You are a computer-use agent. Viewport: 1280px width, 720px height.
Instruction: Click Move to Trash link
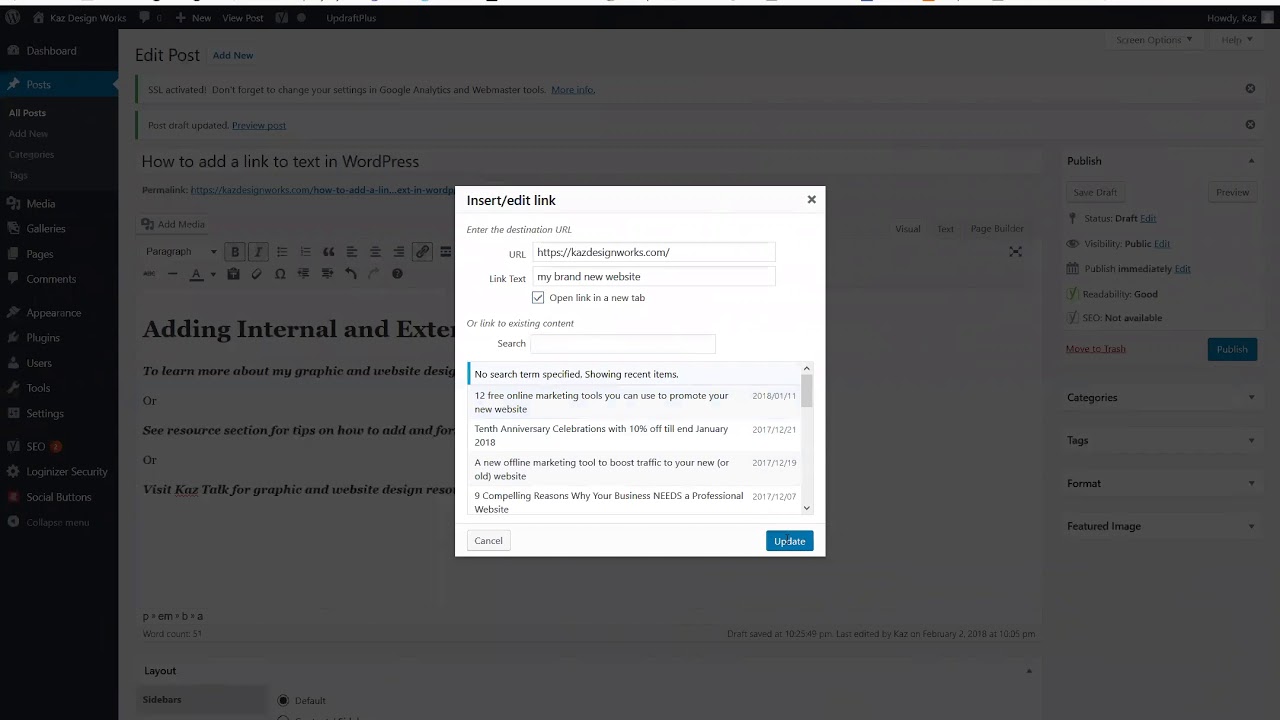click(x=1096, y=349)
